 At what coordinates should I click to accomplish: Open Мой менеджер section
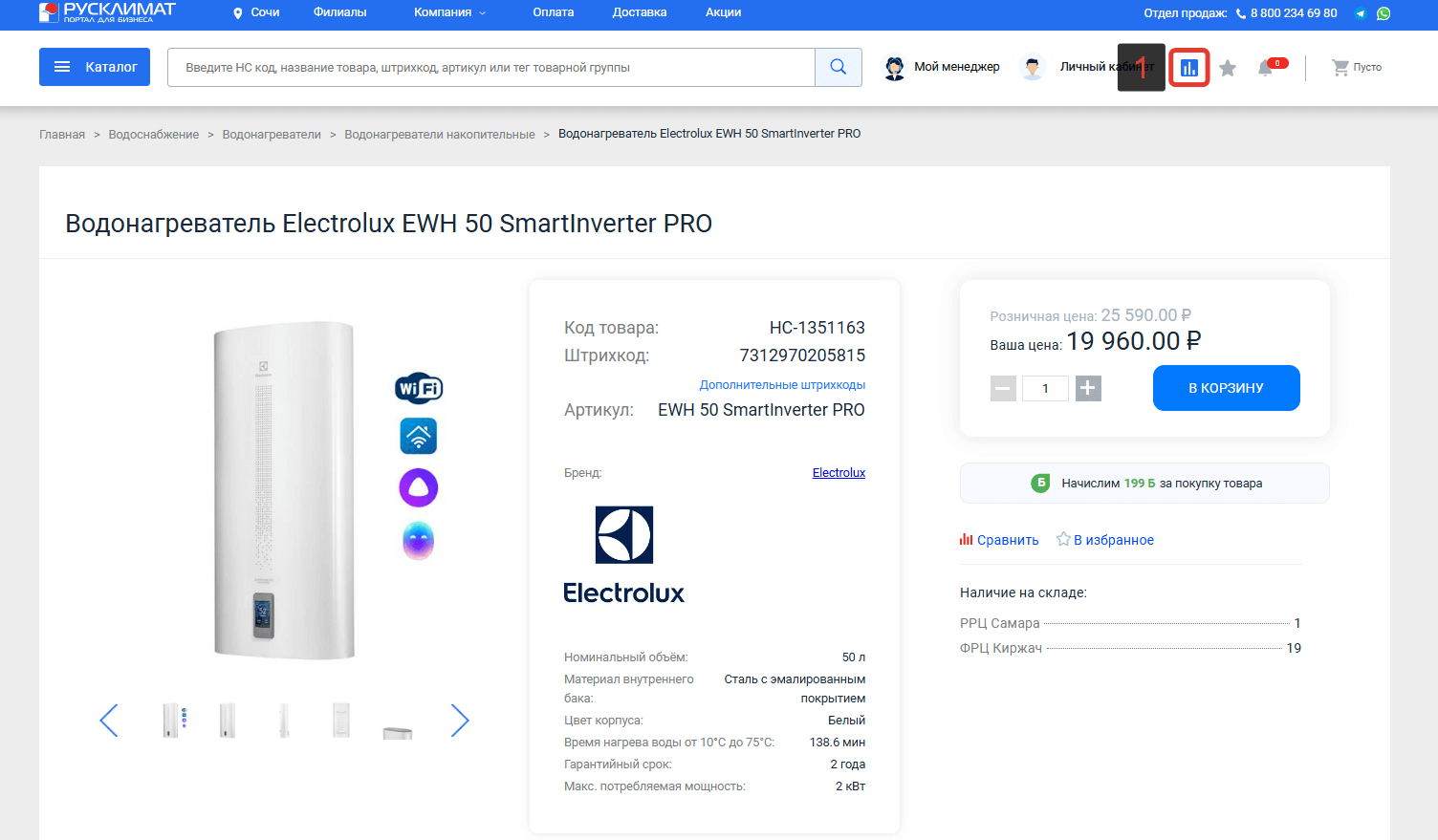pyautogui.click(x=956, y=67)
